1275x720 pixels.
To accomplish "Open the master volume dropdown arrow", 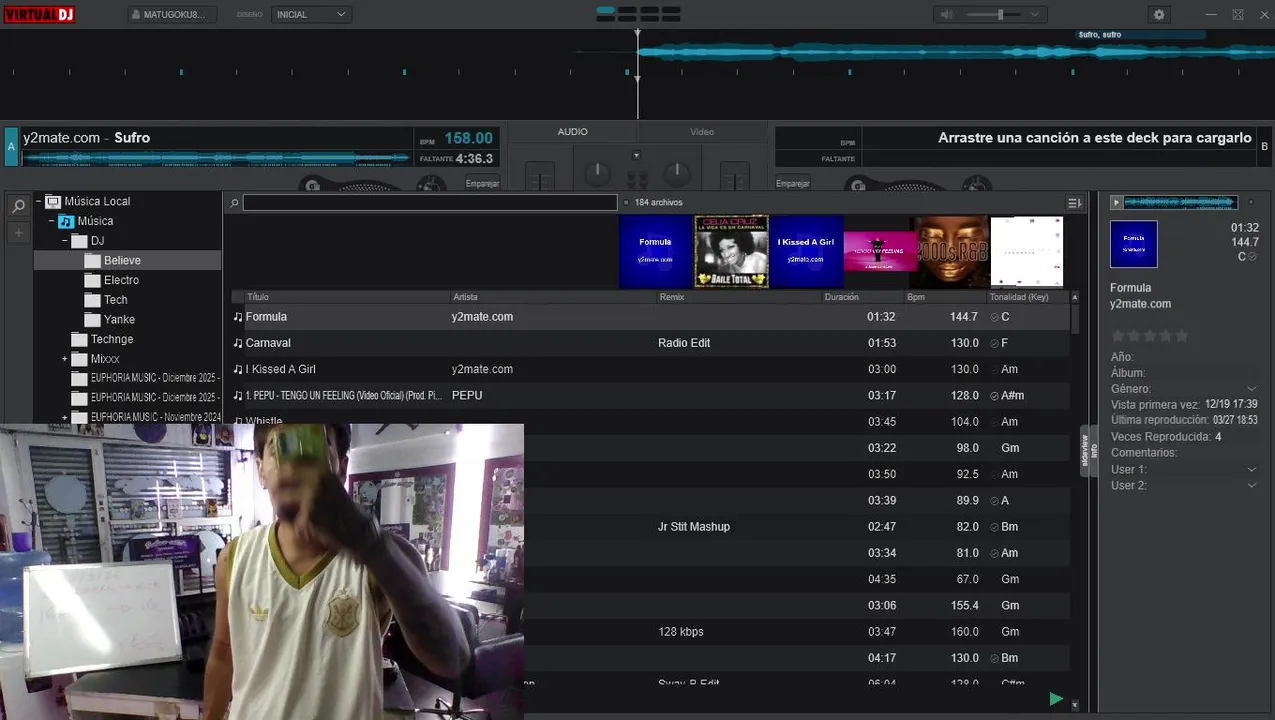I will coord(1035,14).
